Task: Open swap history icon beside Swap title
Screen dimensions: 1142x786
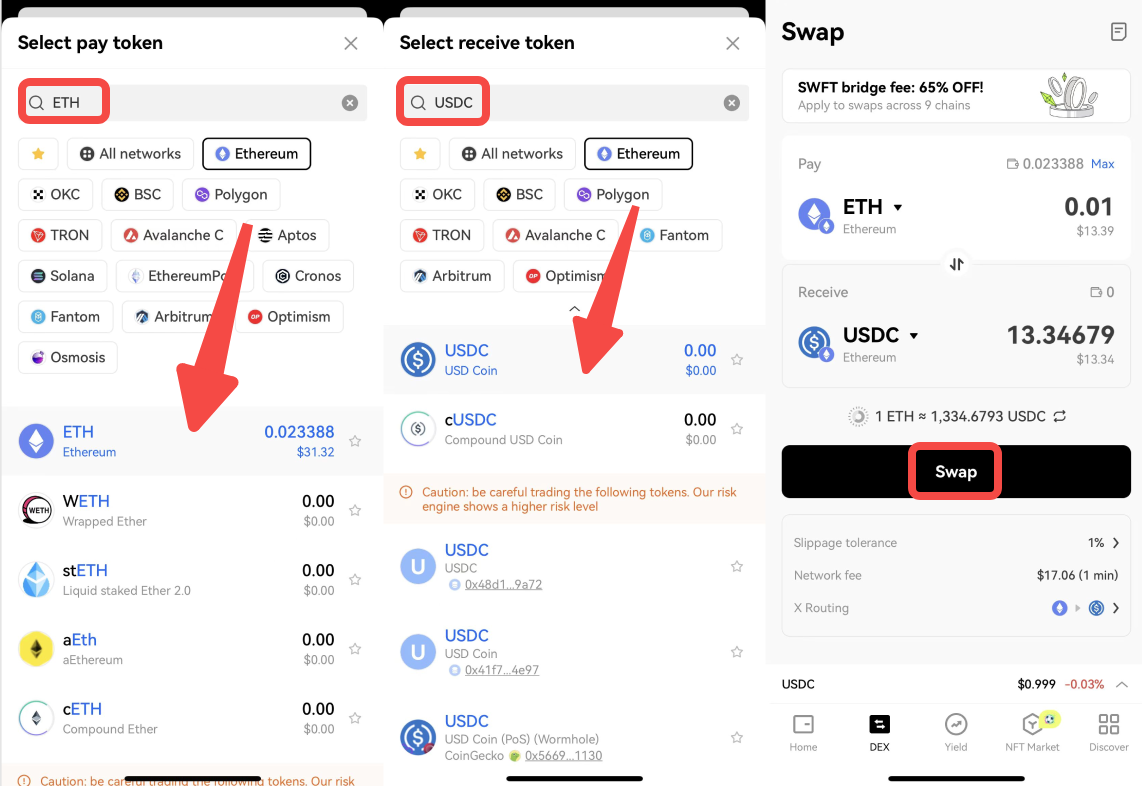Action: point(1119,32)
